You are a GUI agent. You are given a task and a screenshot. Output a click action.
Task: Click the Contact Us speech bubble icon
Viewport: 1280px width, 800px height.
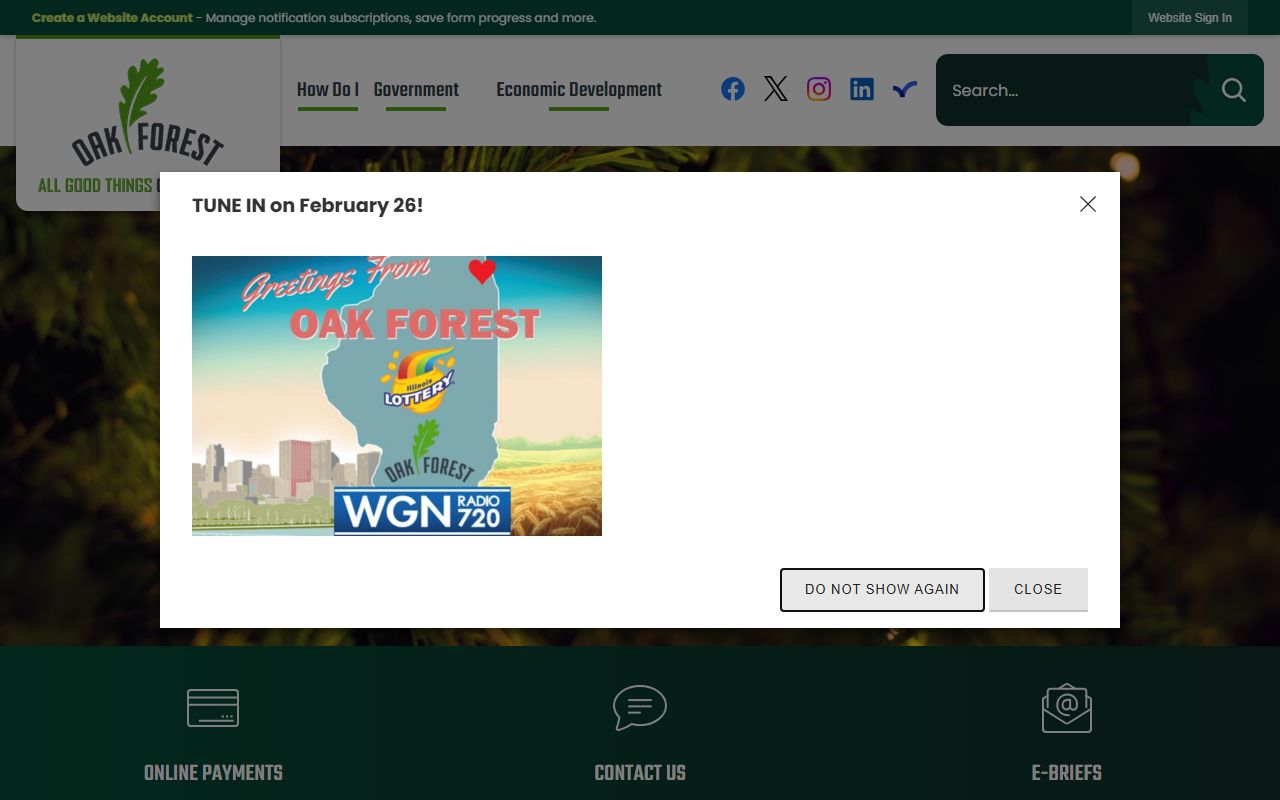[640, 708]
